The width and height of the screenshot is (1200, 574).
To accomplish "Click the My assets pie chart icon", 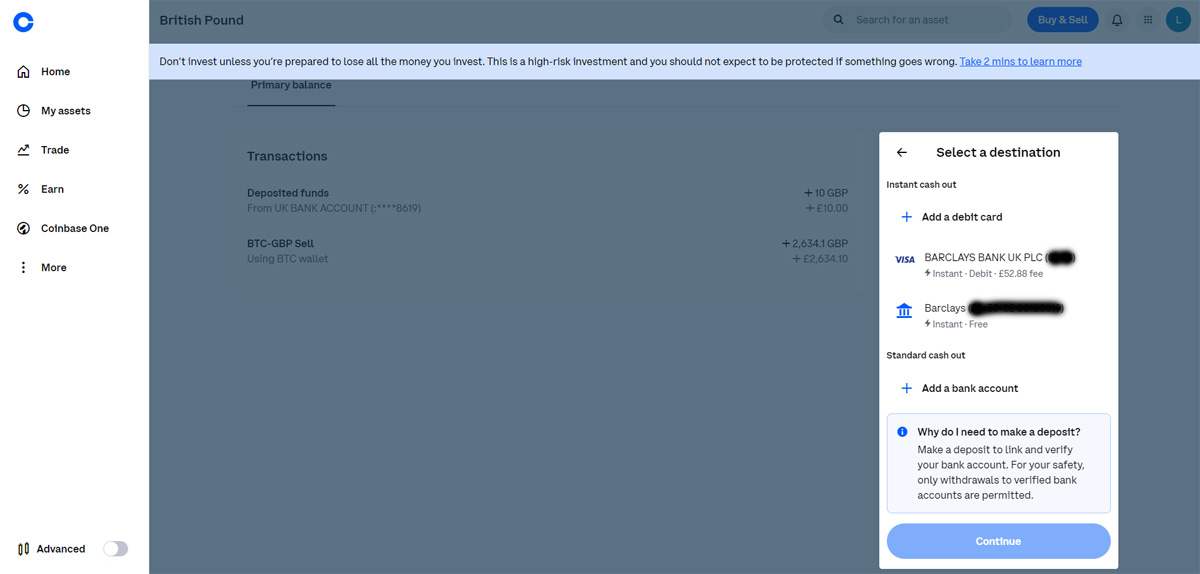I will [24, 111].
